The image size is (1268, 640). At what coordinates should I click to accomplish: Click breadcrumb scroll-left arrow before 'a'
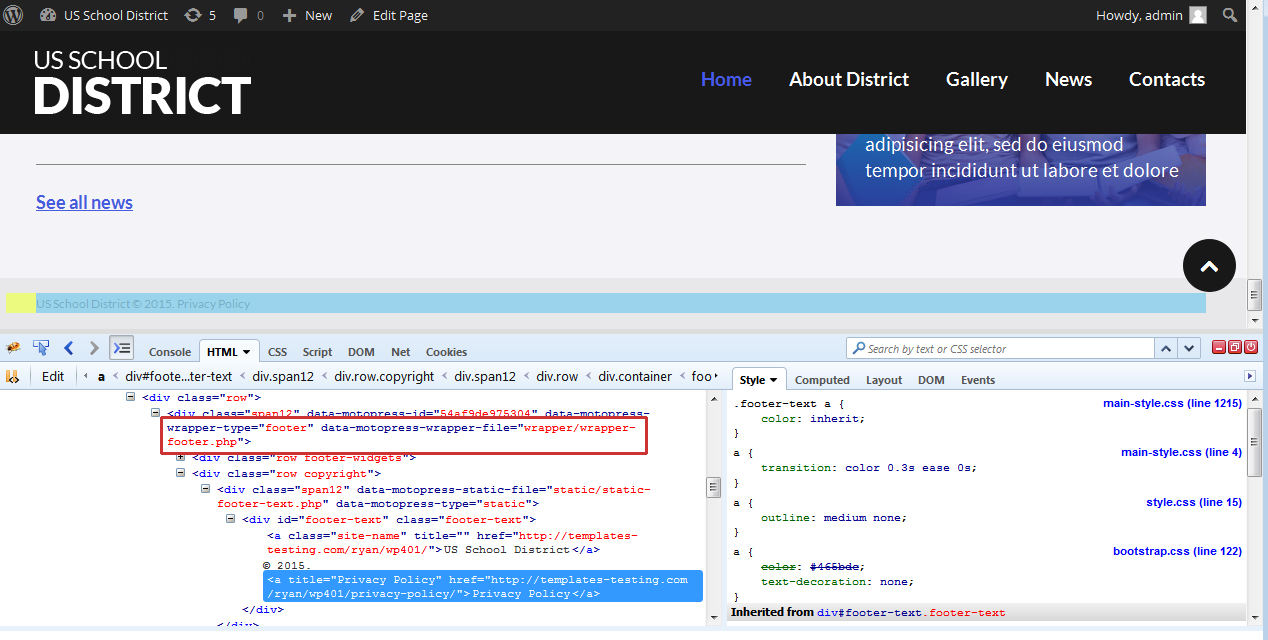pyautogui.click(x=86, y=377)
